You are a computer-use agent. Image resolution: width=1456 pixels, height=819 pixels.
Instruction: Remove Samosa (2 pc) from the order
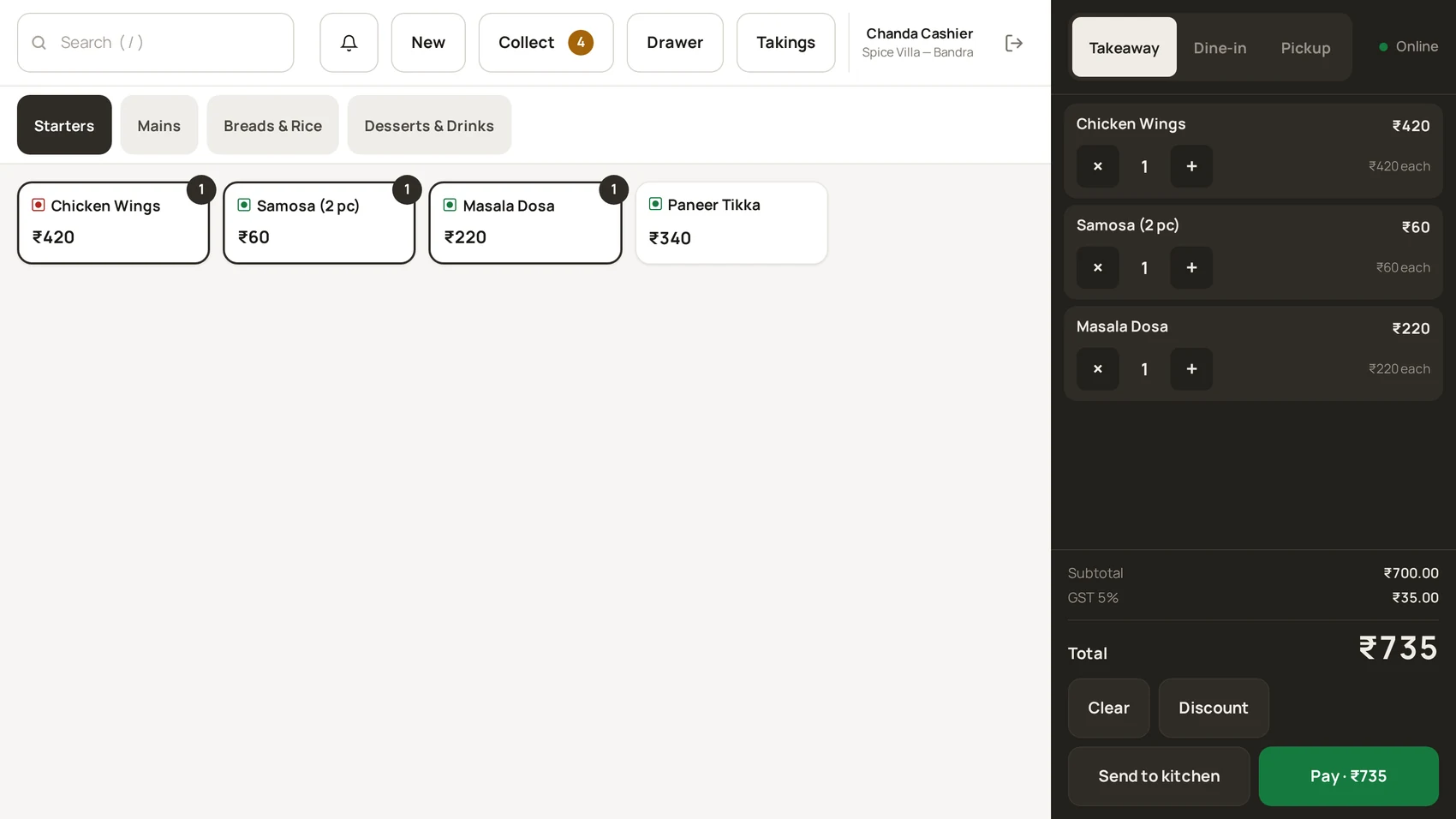click(1098, 267)
